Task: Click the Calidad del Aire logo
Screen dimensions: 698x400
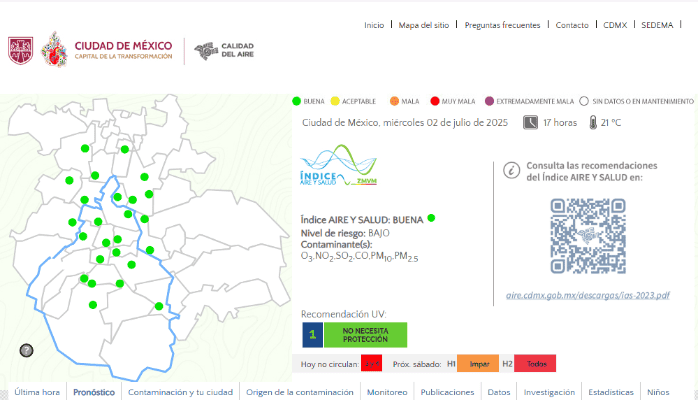Action: pos(224,50)
